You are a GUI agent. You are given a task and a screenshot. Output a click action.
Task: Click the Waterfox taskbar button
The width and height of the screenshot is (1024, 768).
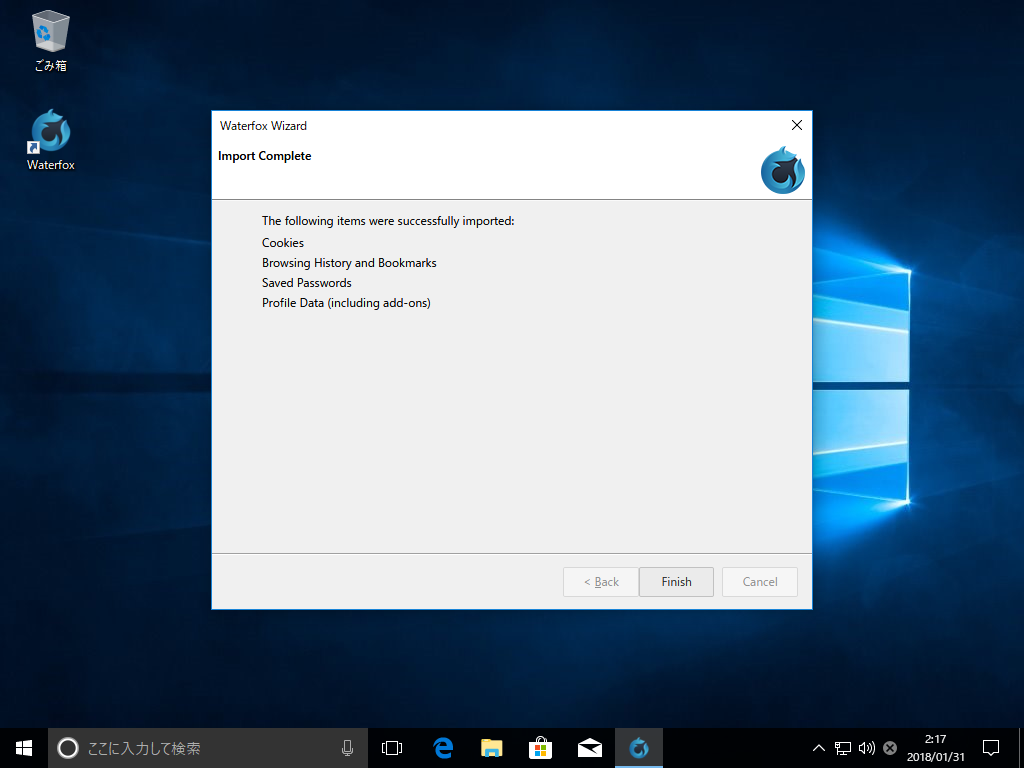[639, 748]
